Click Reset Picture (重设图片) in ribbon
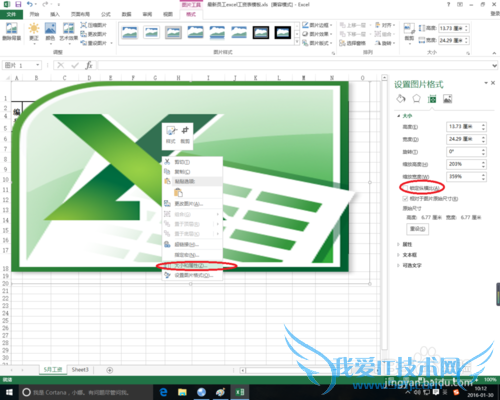 95,43
